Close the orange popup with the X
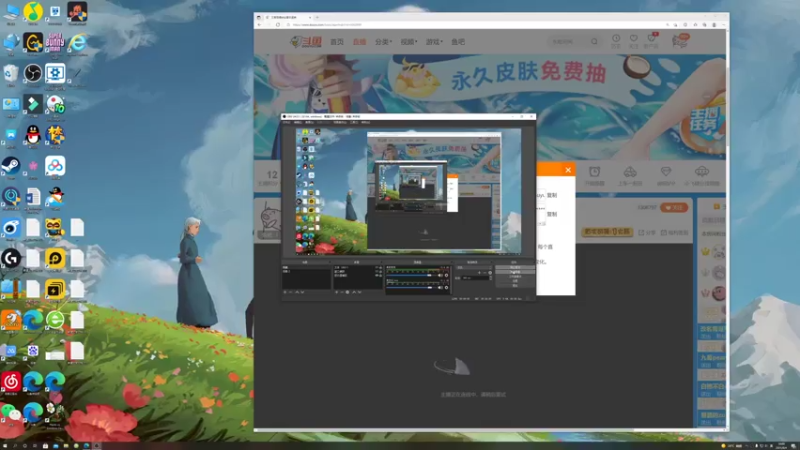 coord(568,170)
